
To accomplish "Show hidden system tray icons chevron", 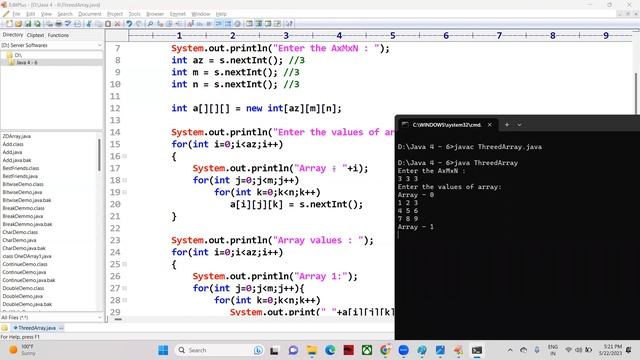I will pos(510,350).
